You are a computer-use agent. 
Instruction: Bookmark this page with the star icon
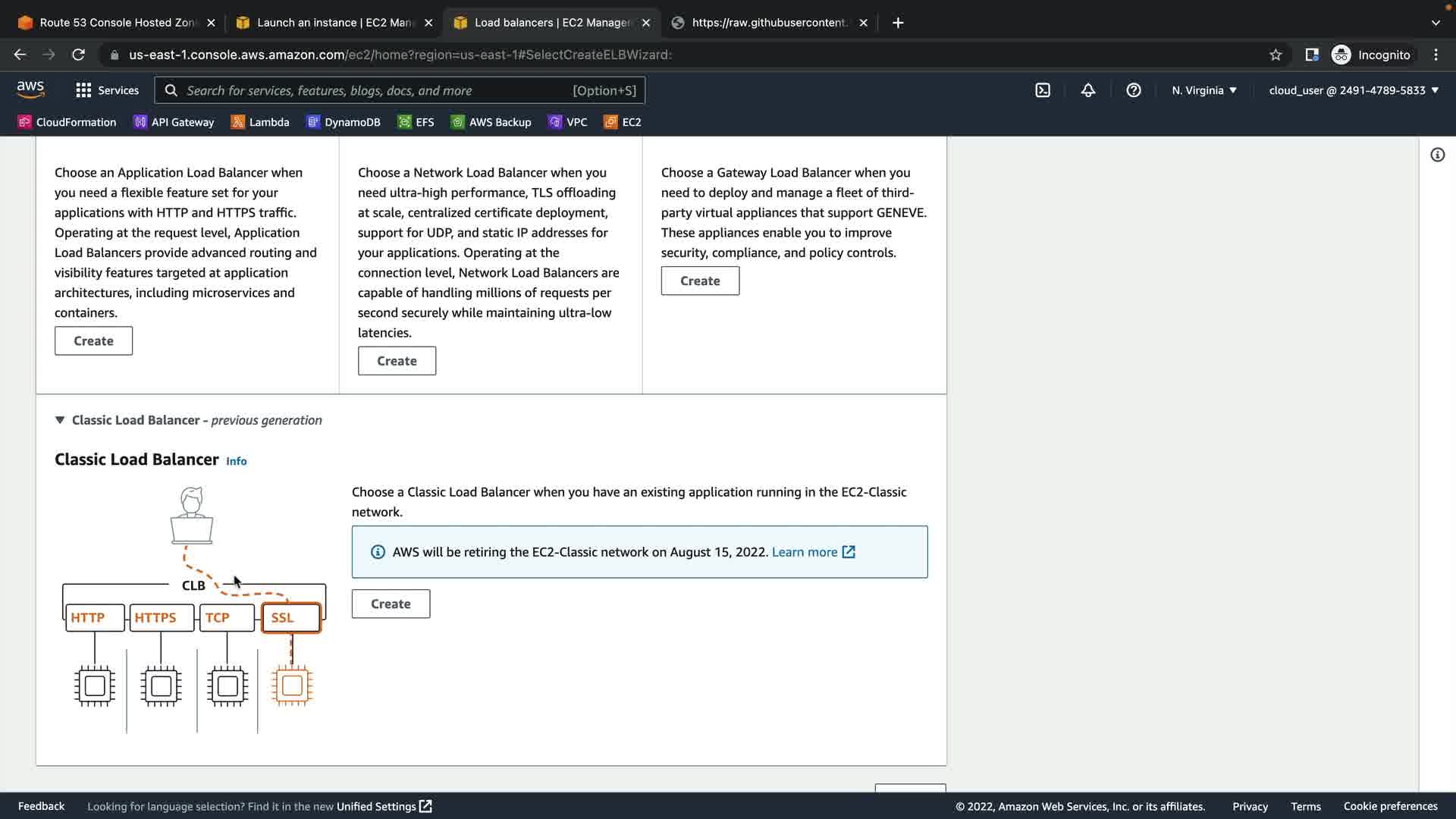click(1276, 55)
